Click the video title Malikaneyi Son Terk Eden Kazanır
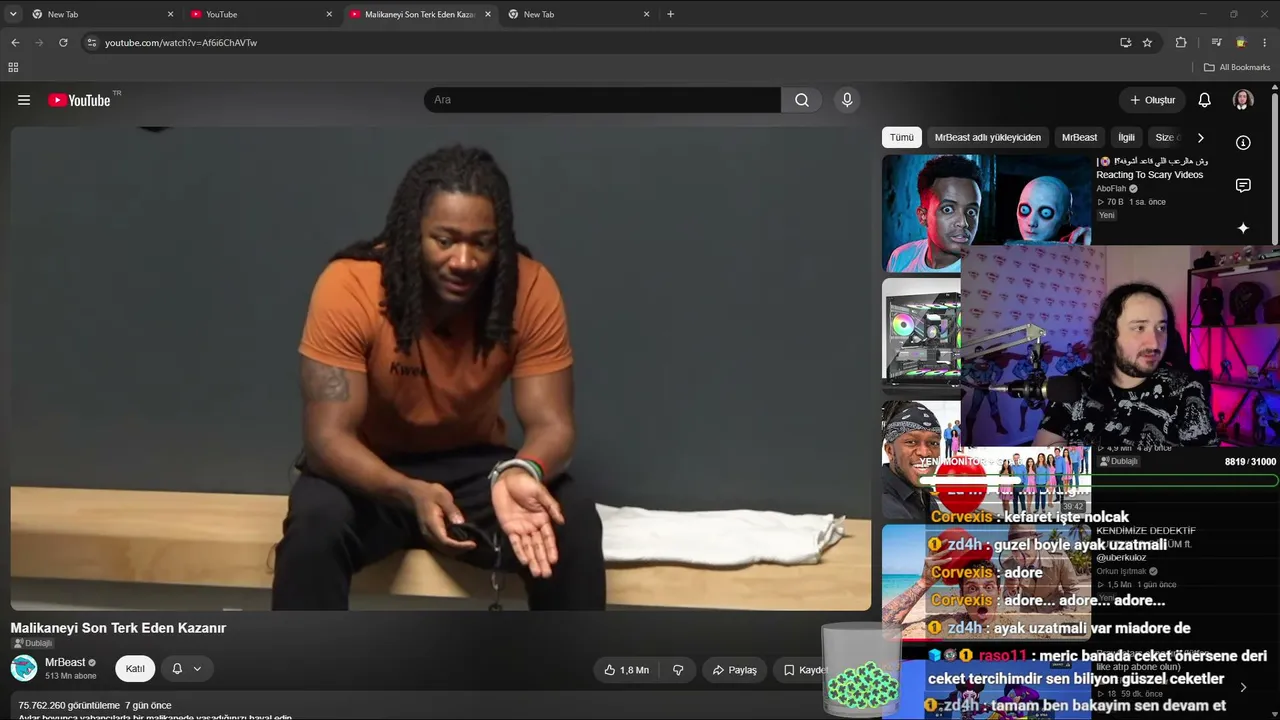 click(x=118, y=628)
